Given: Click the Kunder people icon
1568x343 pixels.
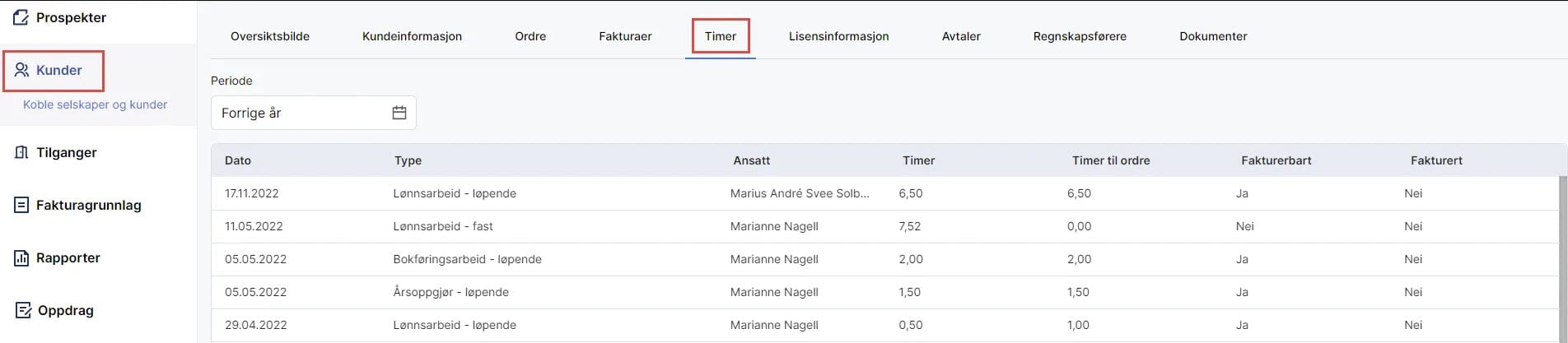Looking at the screenshot, I should tap(22, 70).
